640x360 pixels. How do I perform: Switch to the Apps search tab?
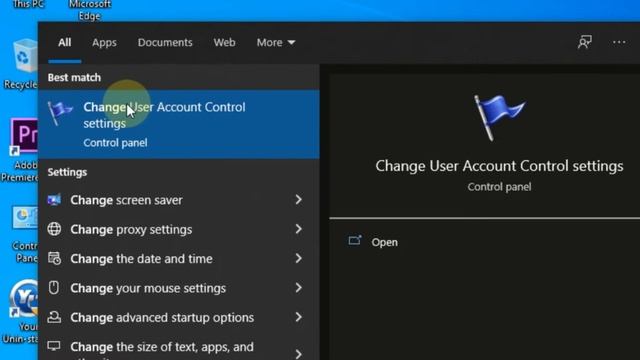(x=104, y=42)
